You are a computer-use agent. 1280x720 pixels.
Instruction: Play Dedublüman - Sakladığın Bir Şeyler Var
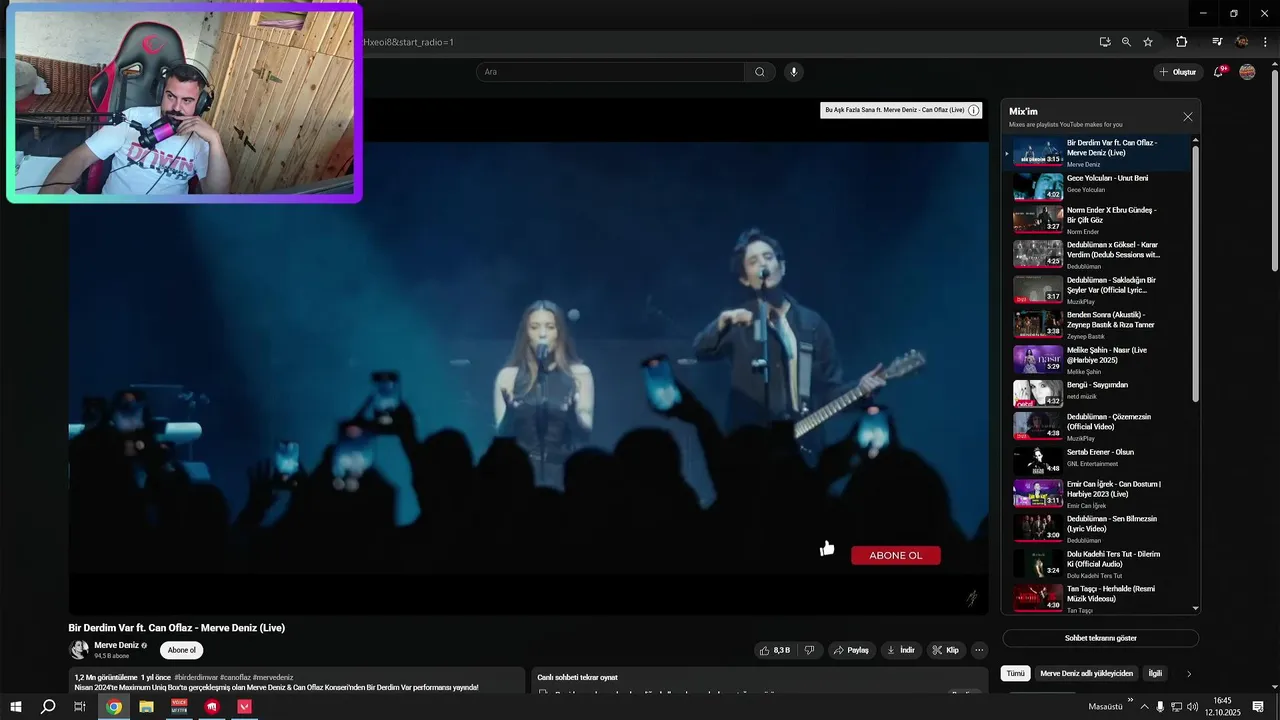point(1100,289)
